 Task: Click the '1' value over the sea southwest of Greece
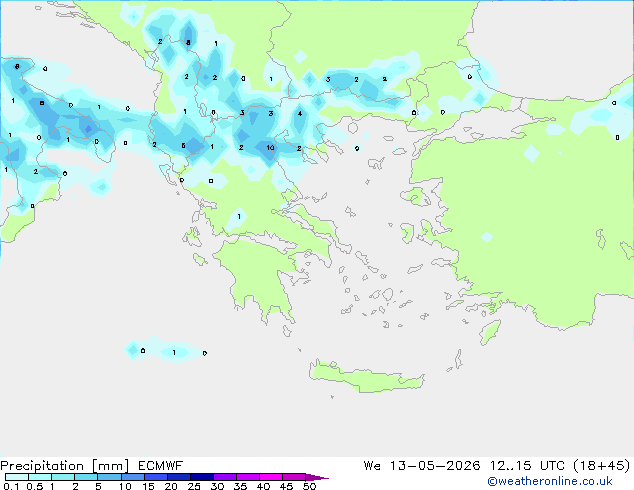[174, 353]
